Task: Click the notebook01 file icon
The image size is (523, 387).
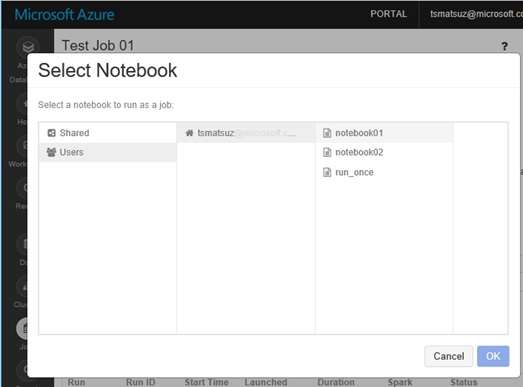Action: (x=327, y=133)
